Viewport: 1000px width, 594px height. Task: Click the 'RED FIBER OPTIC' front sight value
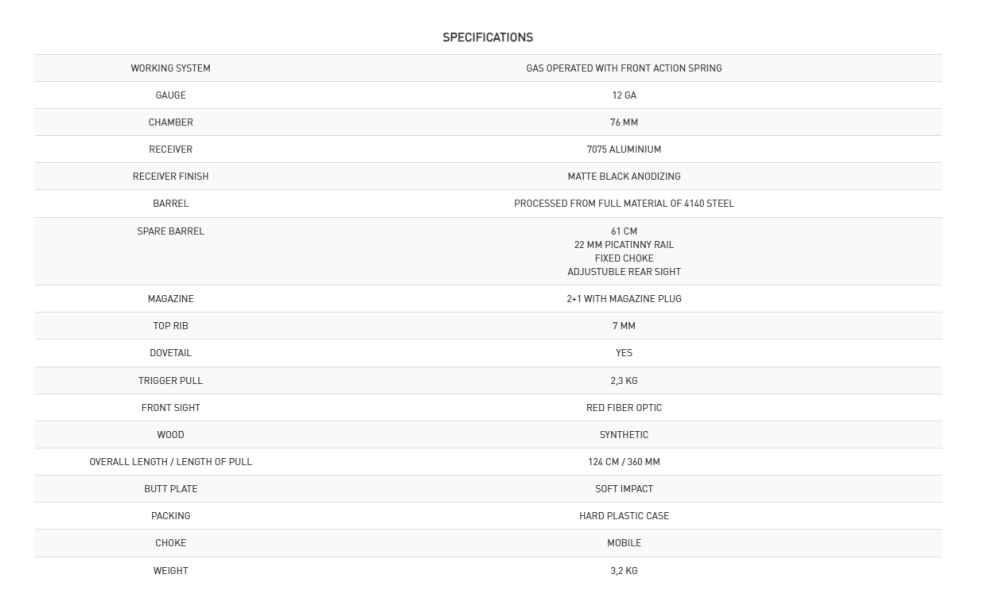624,407
